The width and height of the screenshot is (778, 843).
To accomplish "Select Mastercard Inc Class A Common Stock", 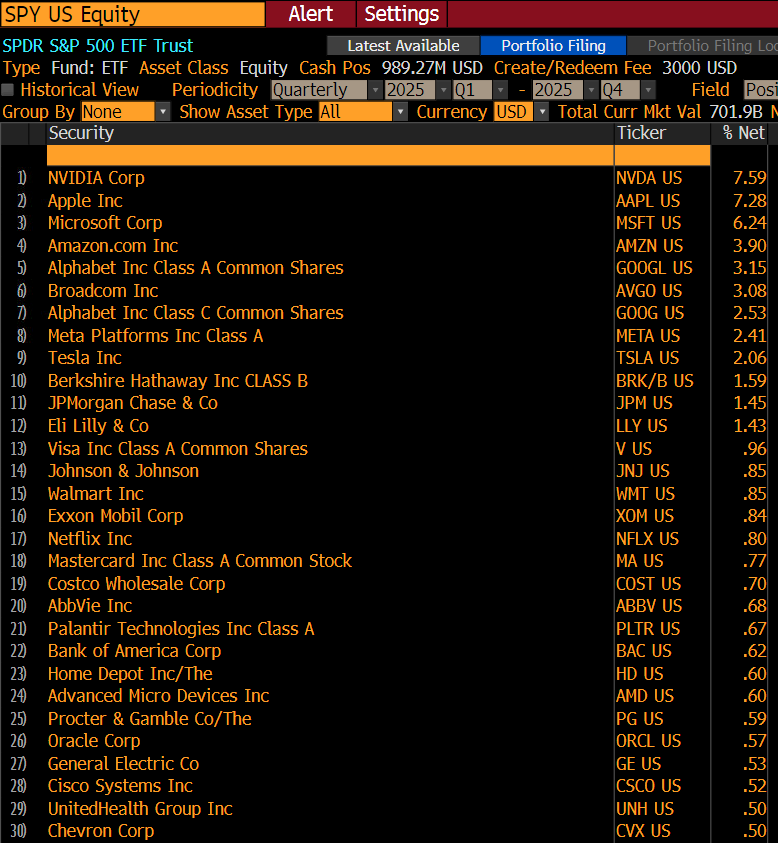I will (x=200, y=561).
